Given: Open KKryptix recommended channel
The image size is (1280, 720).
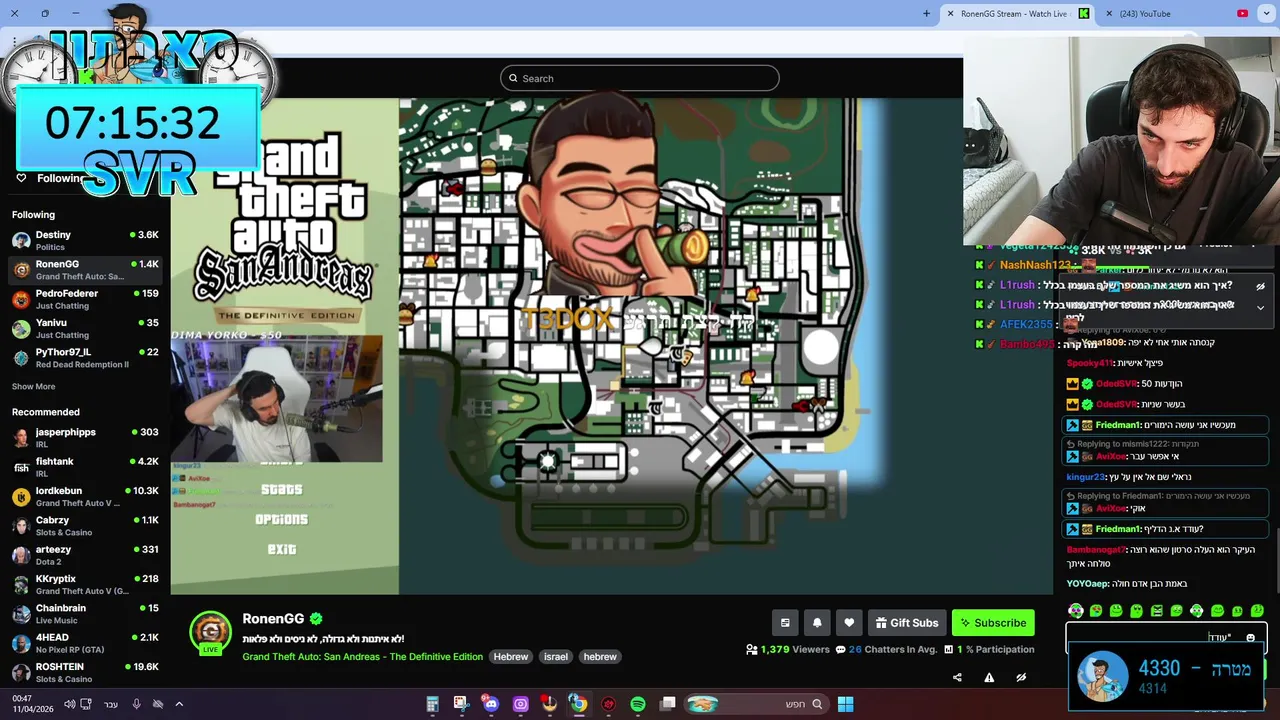Looking at the screenshot, I should [x=85, y=584].
